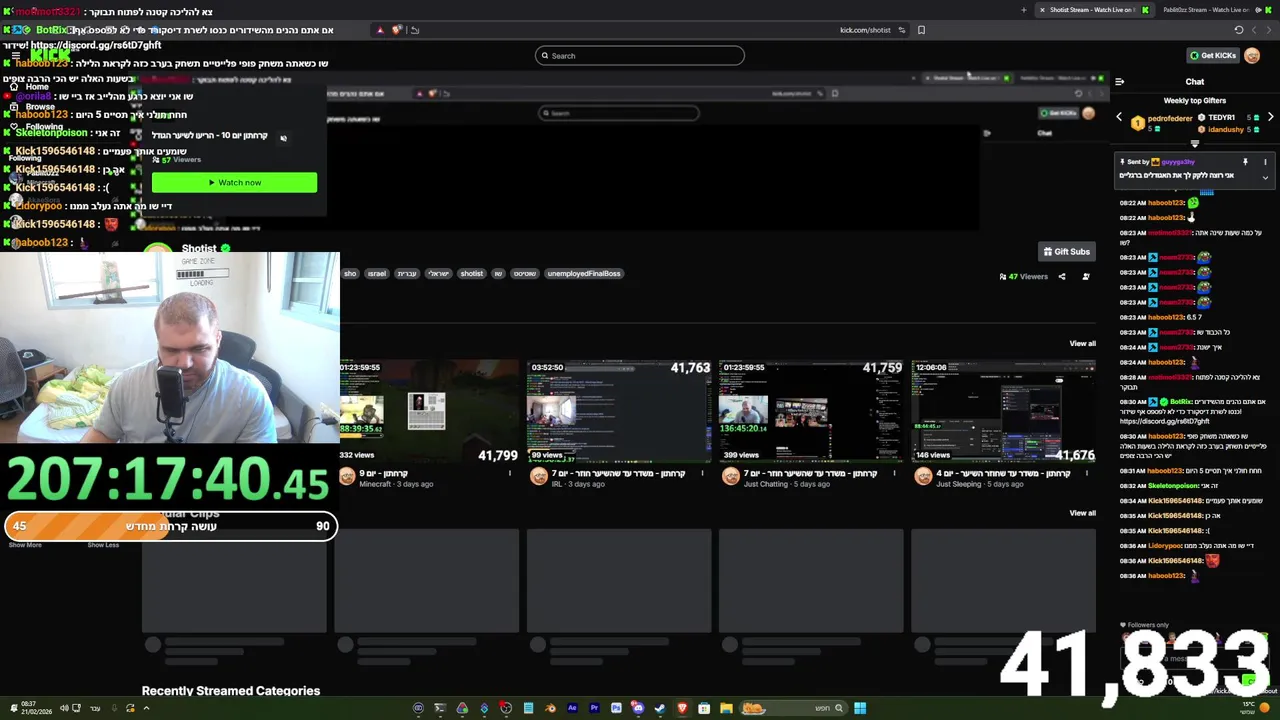Click the kick.com/shotist address bar

point(865,30)
